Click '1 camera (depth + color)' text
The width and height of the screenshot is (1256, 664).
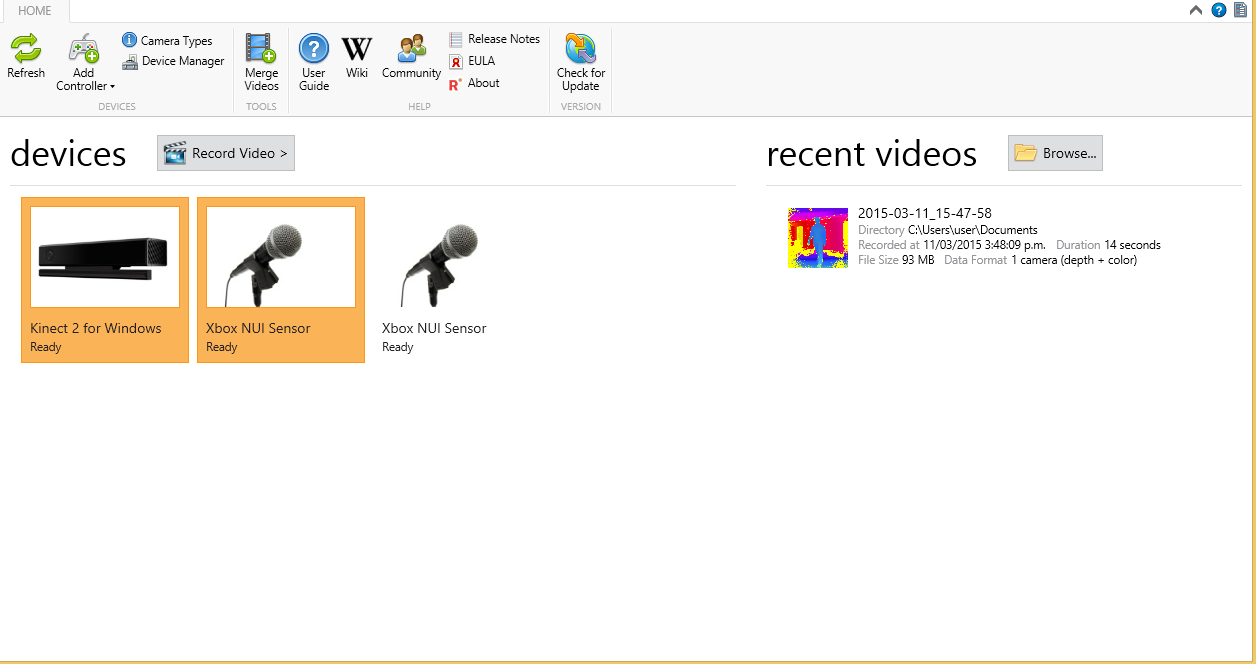(1074, 260)
